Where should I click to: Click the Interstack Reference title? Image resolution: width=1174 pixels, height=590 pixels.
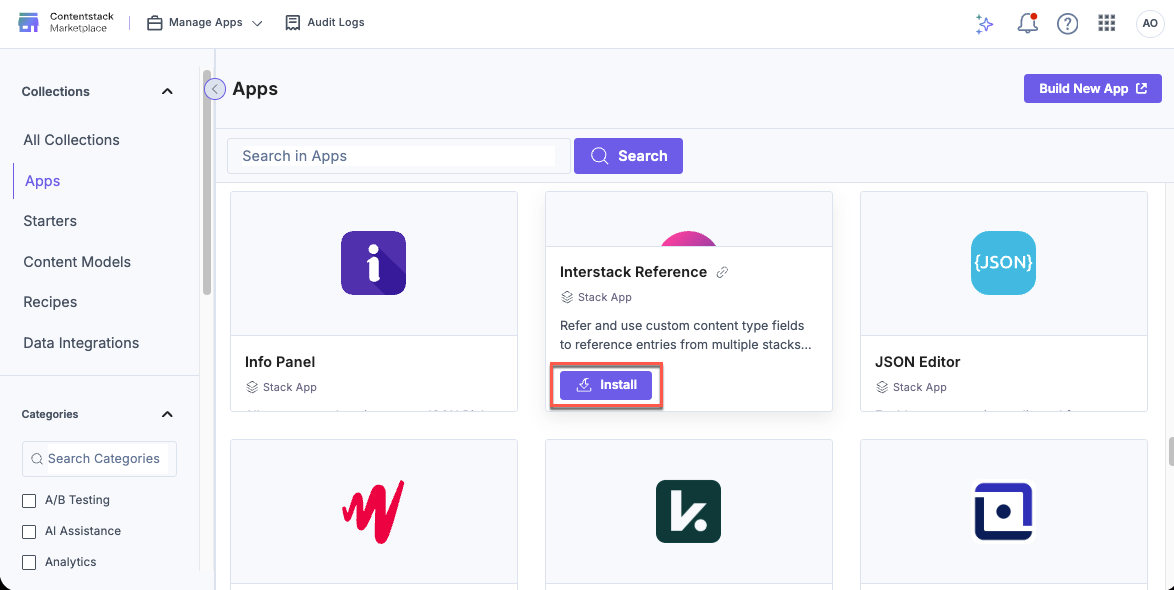[x=633, y=272]
